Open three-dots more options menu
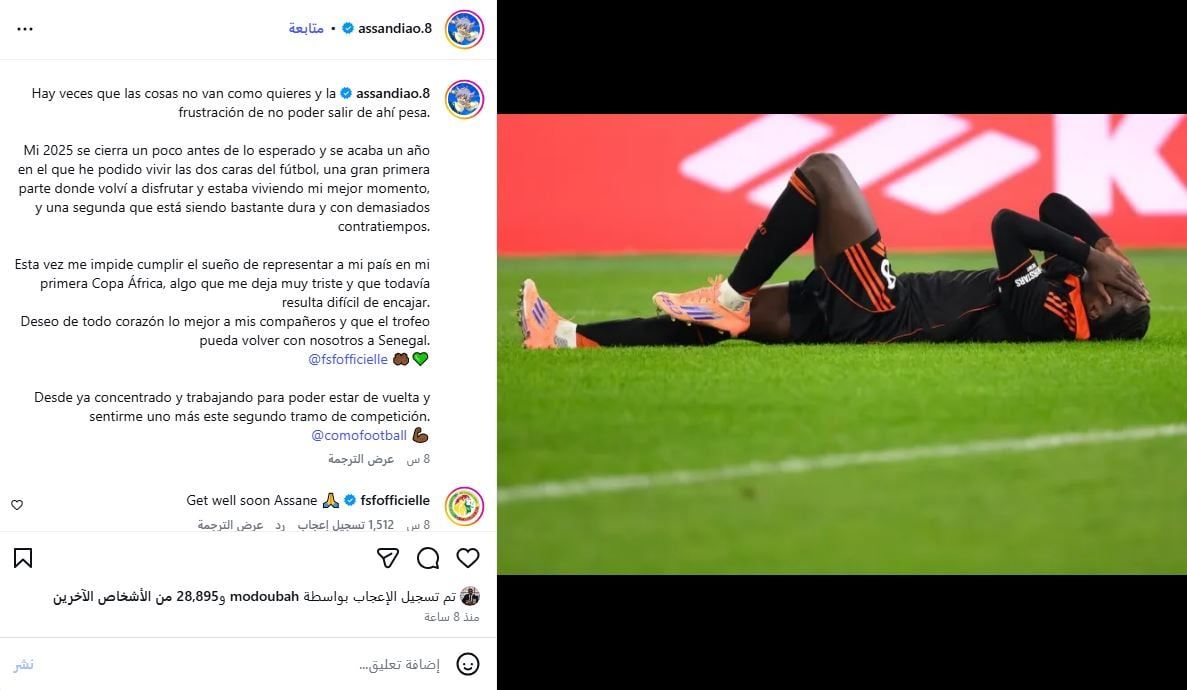The width and height of the screenshot is (1187, 690). coord(25,29)
